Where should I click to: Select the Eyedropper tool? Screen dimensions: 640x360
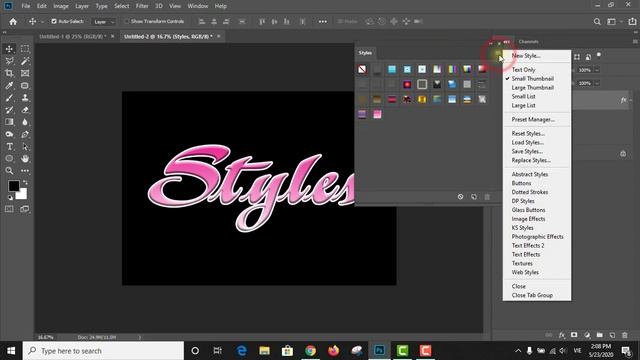click(x=9, y=86)
